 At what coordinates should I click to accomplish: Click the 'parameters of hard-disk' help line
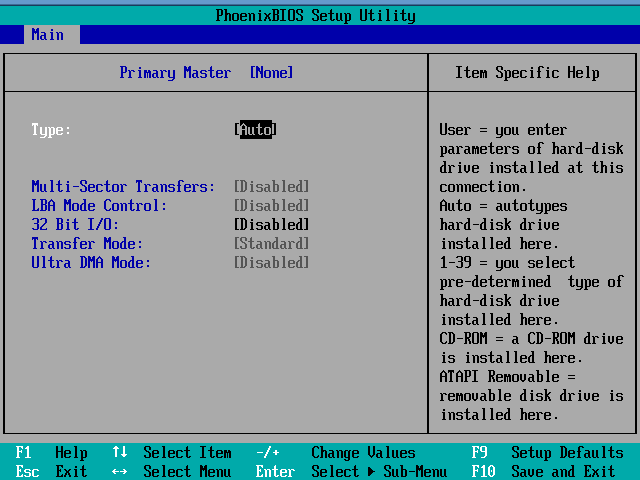(531, 149)
